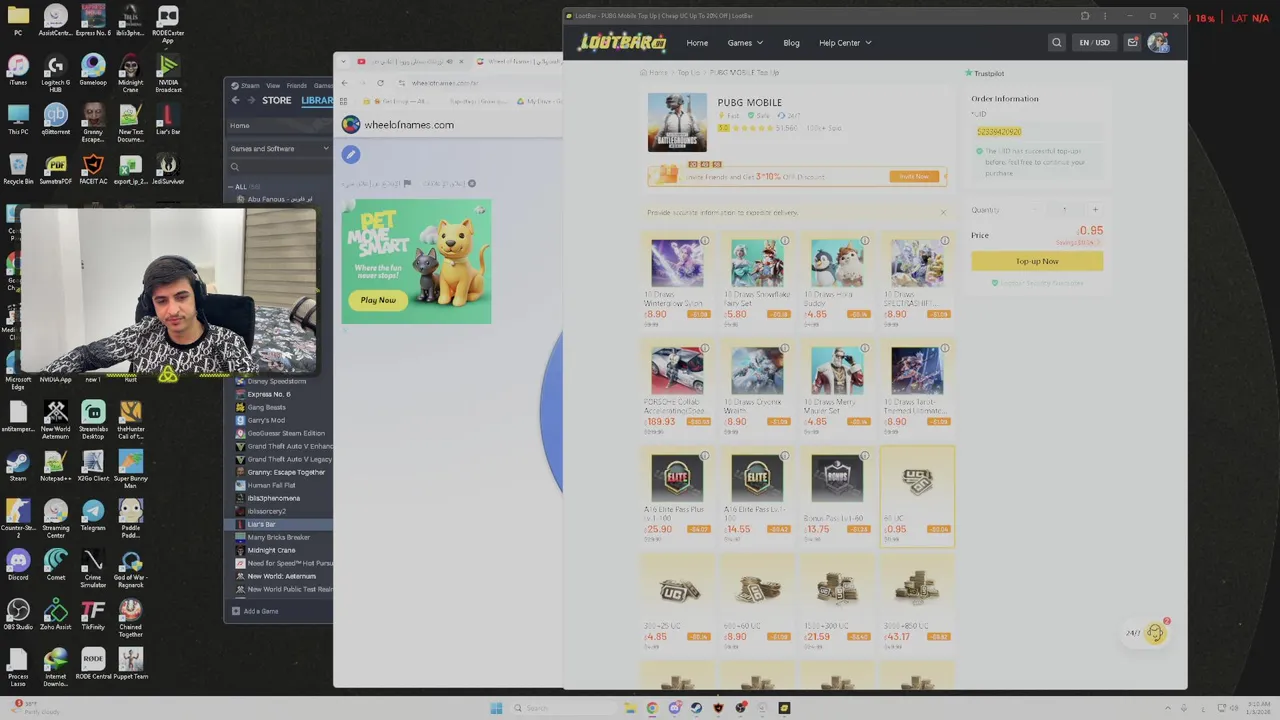Viewport: 1280px width, 720px height.
Task: Decrease quantity with minus button
Action: pos(1034,209)
